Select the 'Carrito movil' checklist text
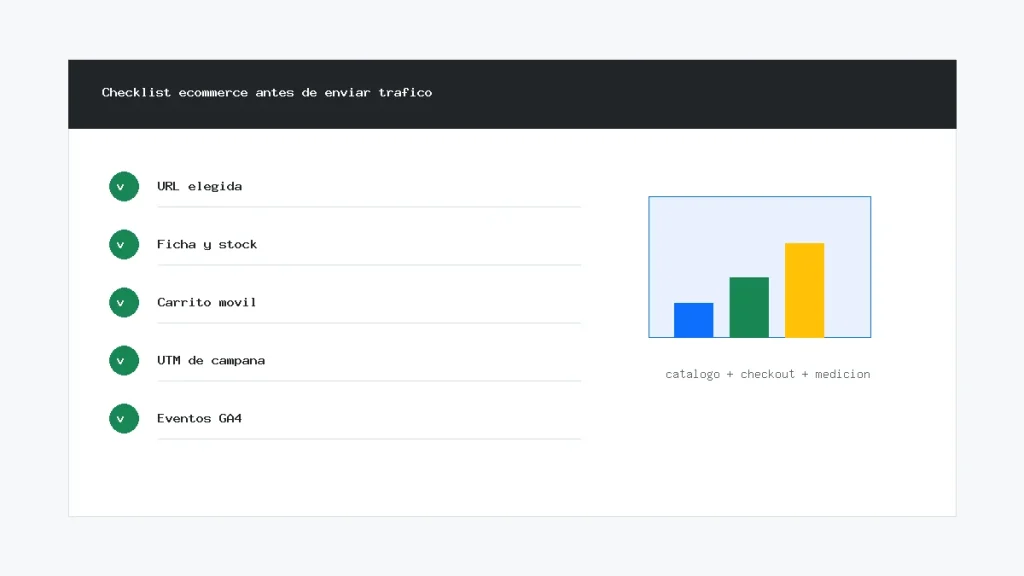Screen dimensions: 1024x576 click(x=206, y=302)
